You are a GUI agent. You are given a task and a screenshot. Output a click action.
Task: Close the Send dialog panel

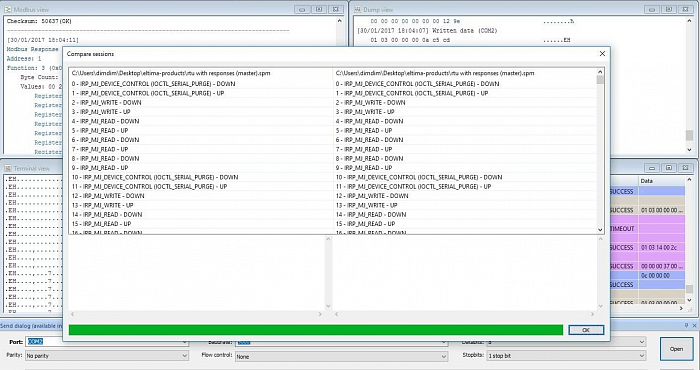(695, 326)
